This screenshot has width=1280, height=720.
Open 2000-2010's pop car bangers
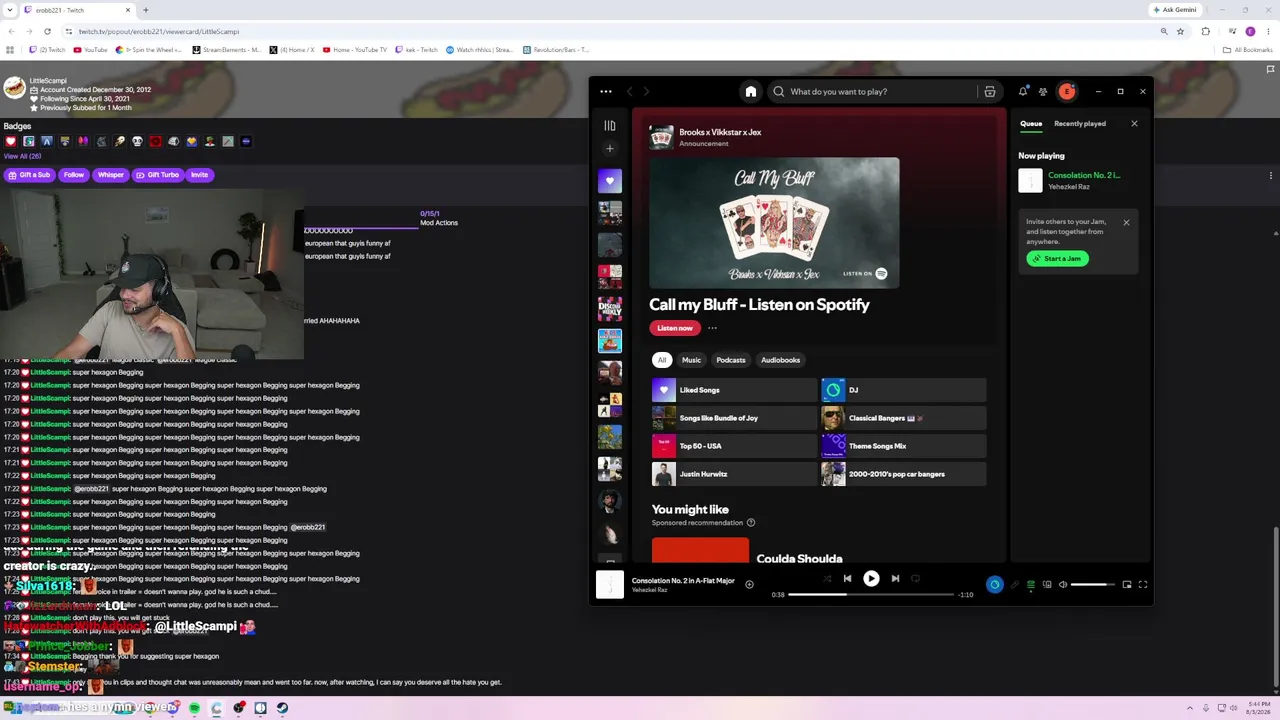coord(903,474)
